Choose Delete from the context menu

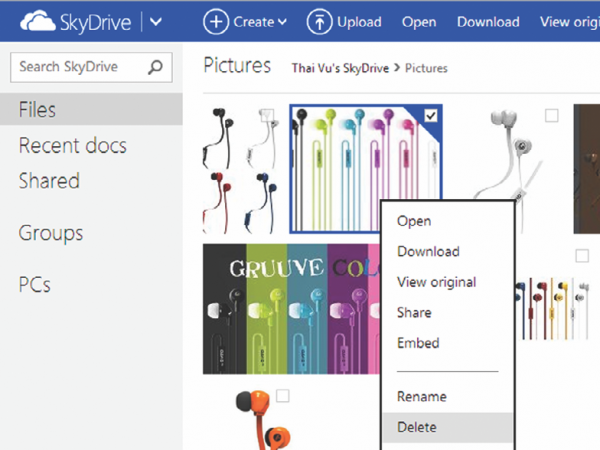[x=448, y=427]
